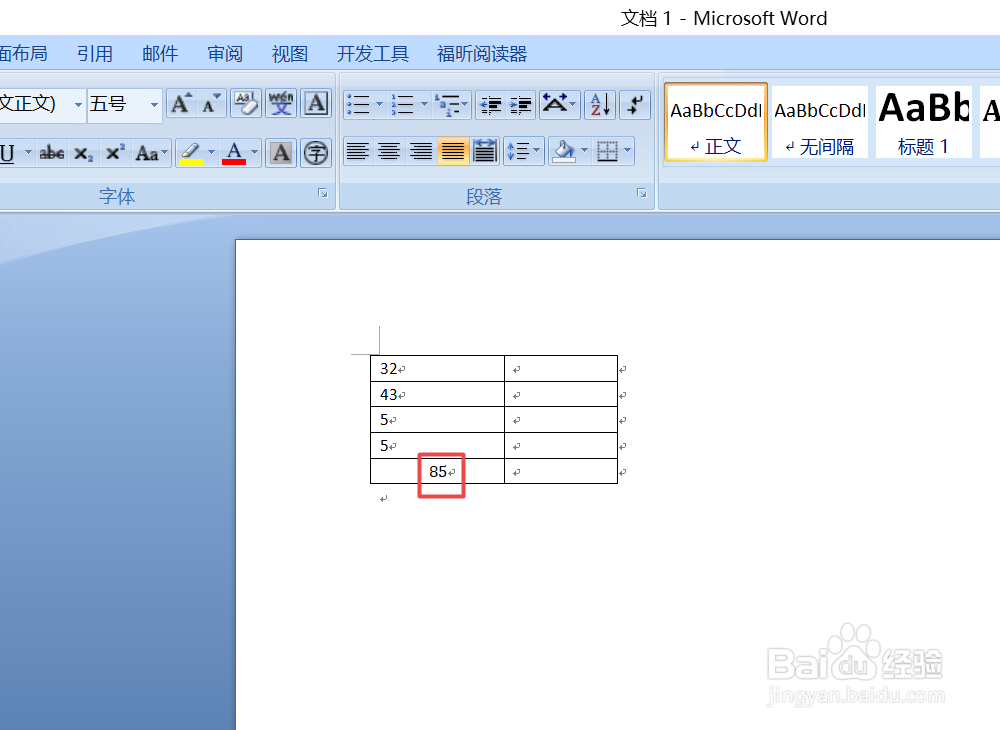
Task: Align text left
Action: point(358,152)
